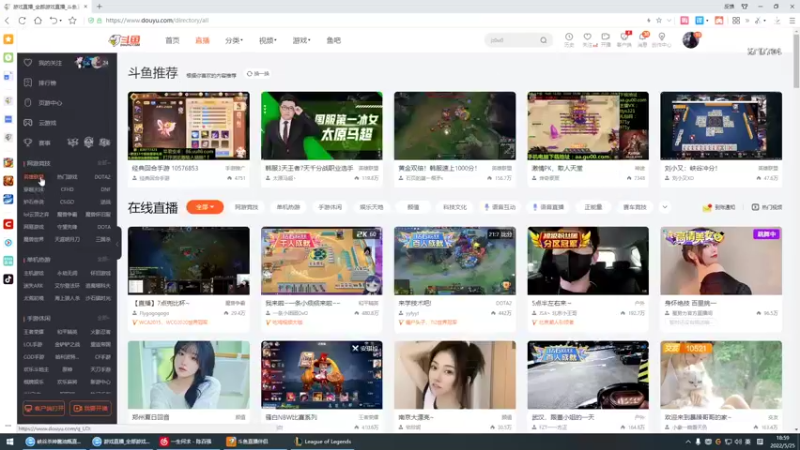Filter live list by 手游休闲 pill
The height and width of the screenshot is (450, 800).
coord(330,207)
